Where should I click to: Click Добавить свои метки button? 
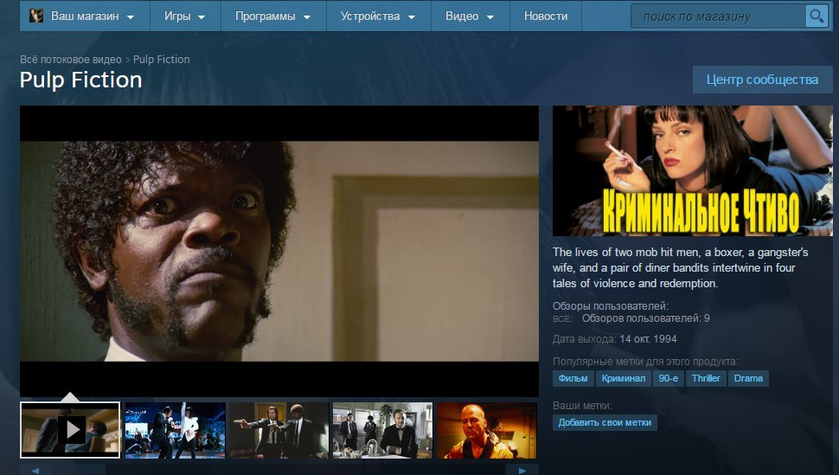tap(605, 423)
